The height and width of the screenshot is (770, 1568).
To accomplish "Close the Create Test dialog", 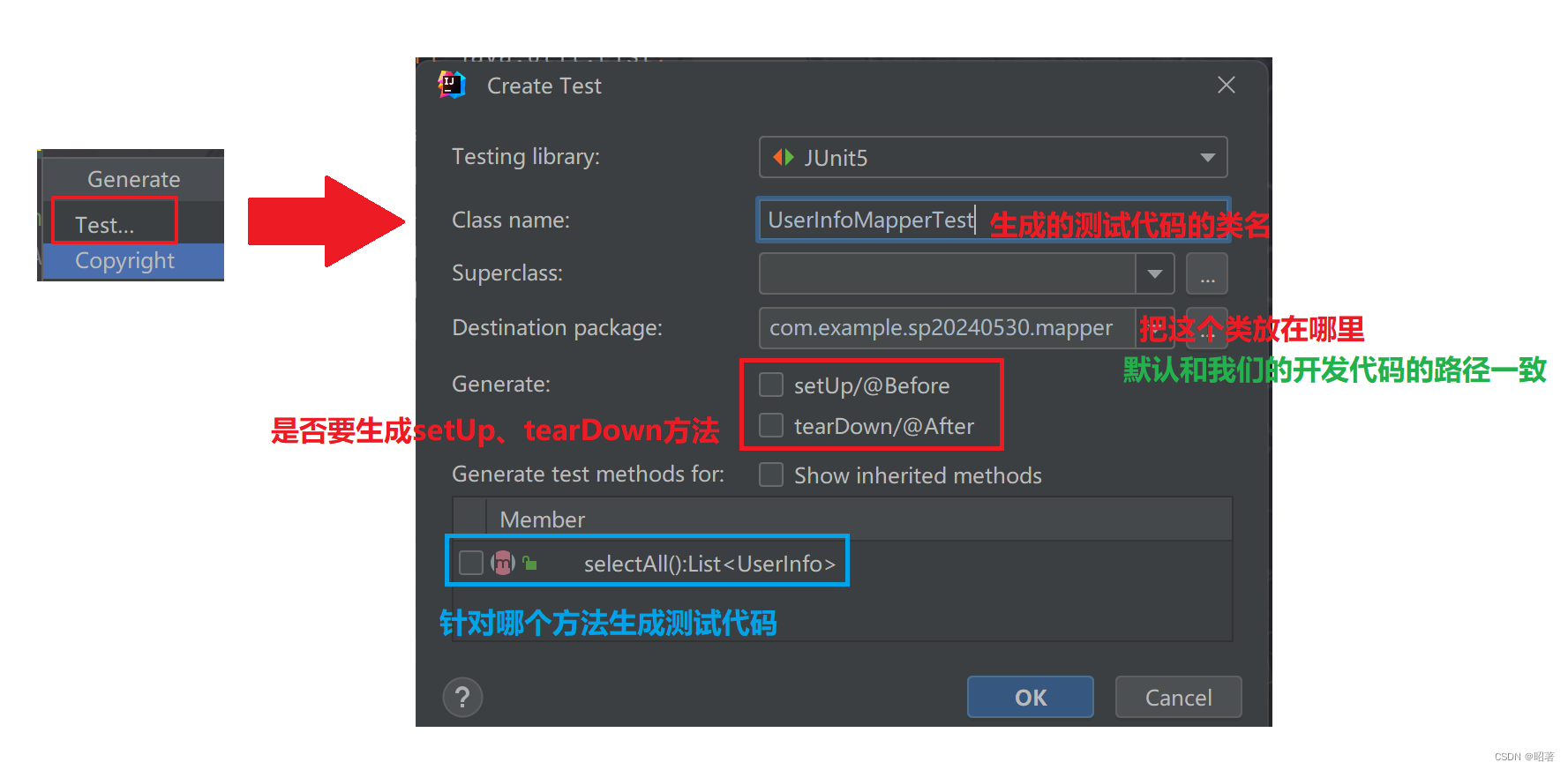I will [x=1226, y=85].
